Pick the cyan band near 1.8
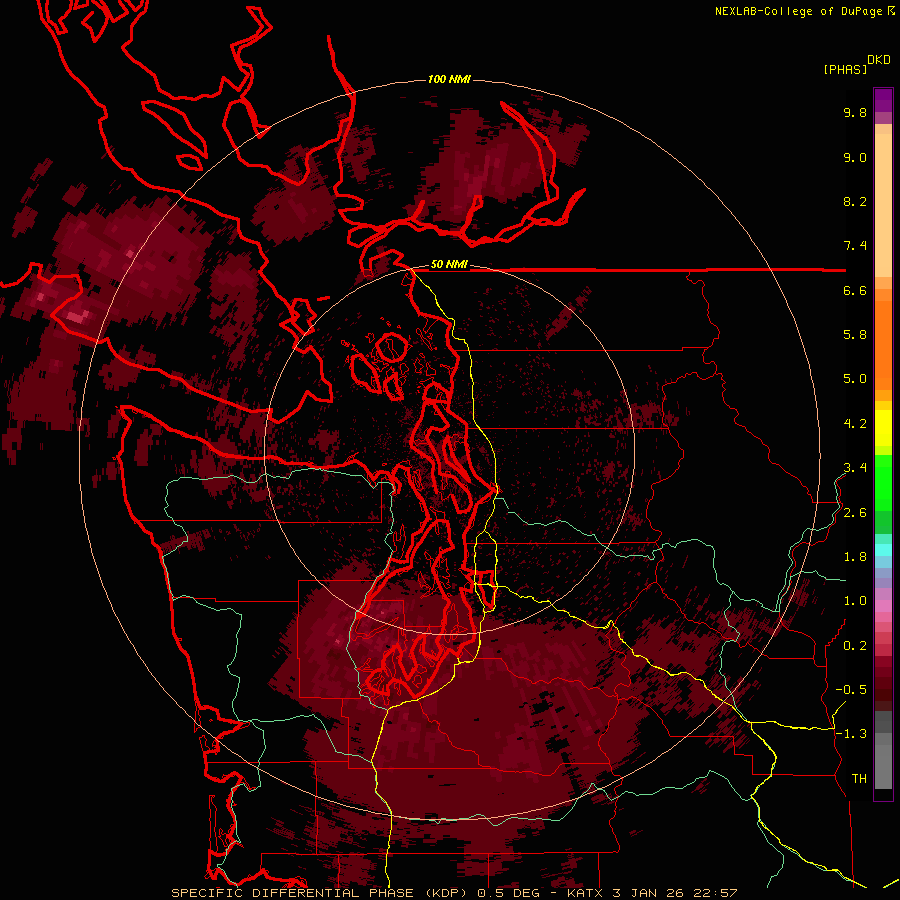900x900 pixels. pos(883,550)
